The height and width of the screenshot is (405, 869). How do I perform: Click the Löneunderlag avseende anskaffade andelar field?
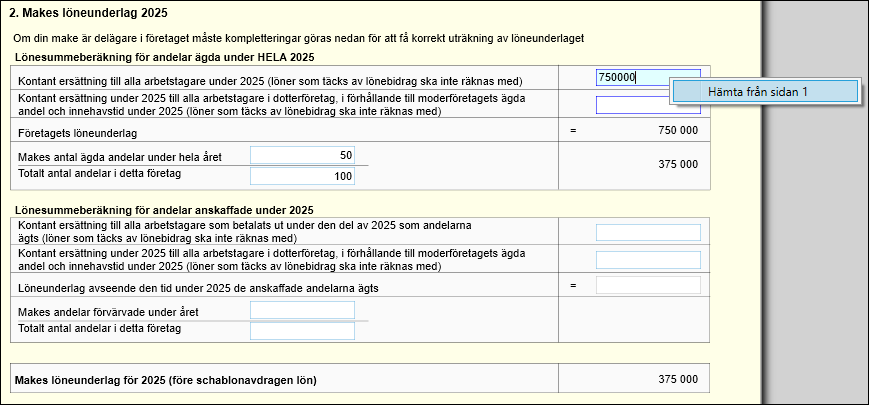pyautogui.click(x=648, y=286)
